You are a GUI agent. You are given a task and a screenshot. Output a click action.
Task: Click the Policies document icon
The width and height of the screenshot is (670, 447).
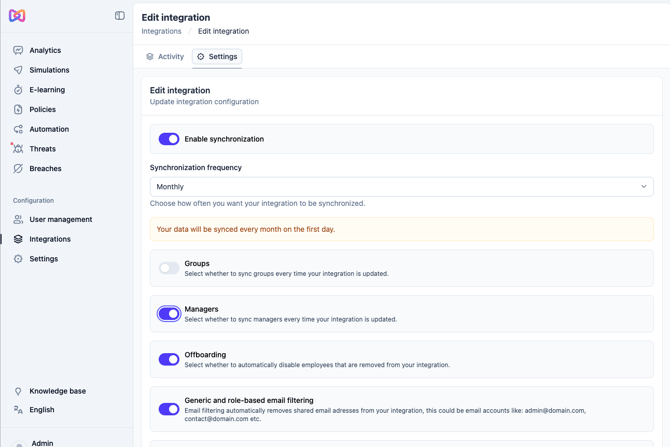coord(18,109)
